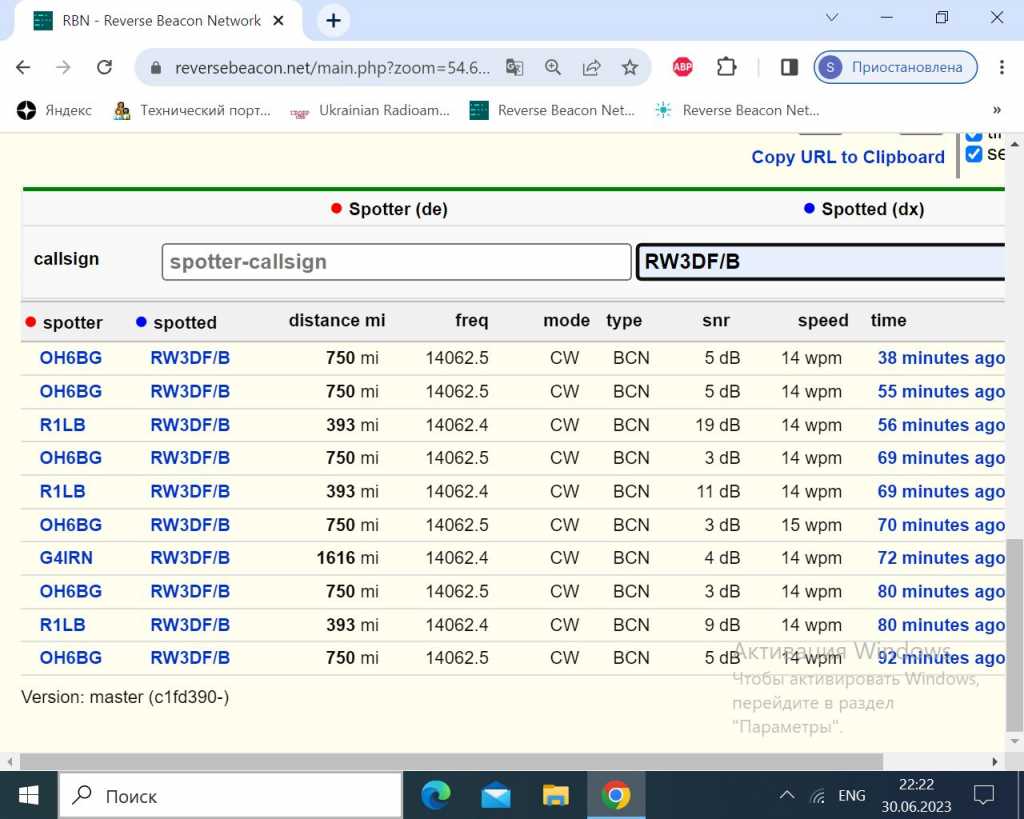Click the 55 minutes ago timestamp

click(941, 392)
